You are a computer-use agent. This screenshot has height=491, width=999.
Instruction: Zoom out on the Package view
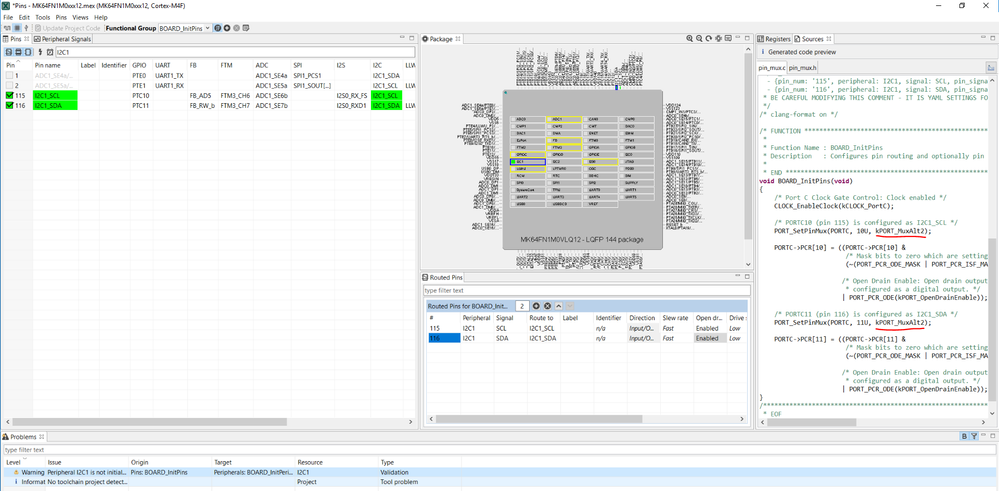[x=699, y=39]
